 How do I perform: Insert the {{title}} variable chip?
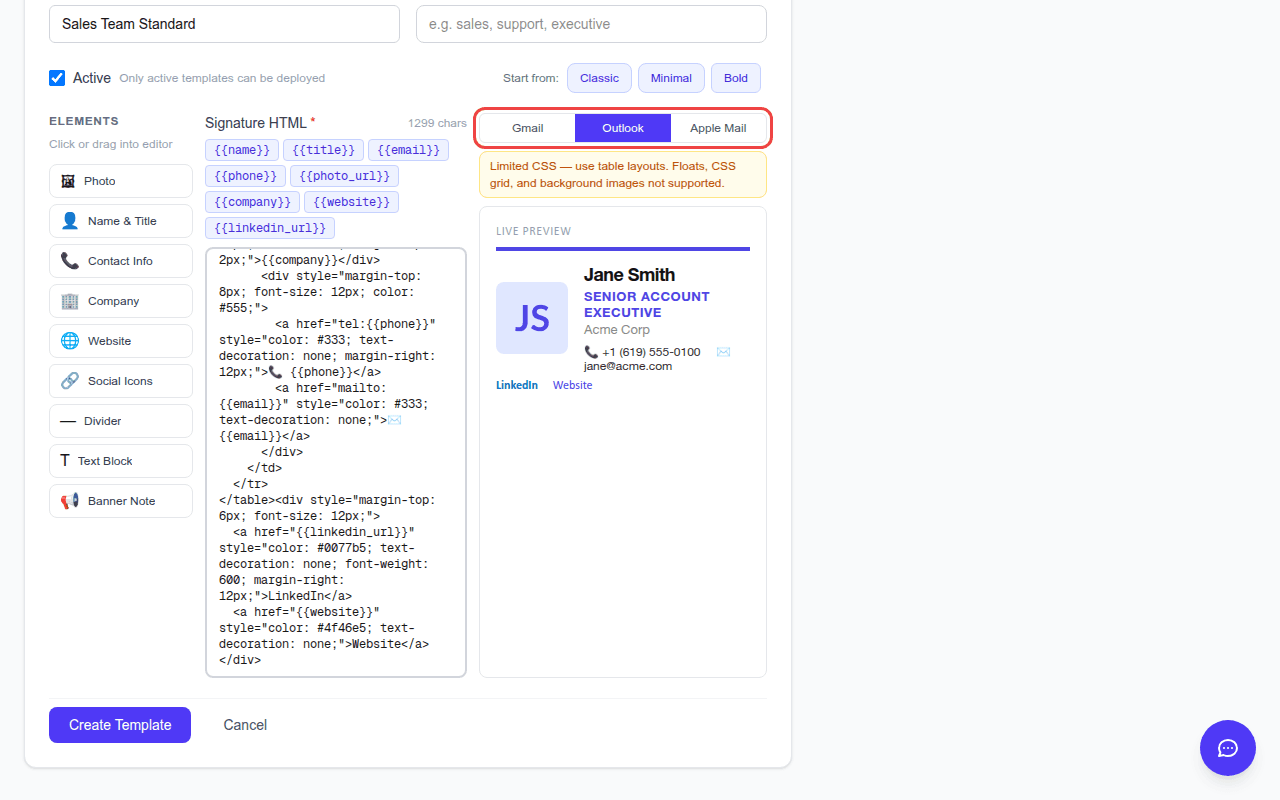point(323,150)
